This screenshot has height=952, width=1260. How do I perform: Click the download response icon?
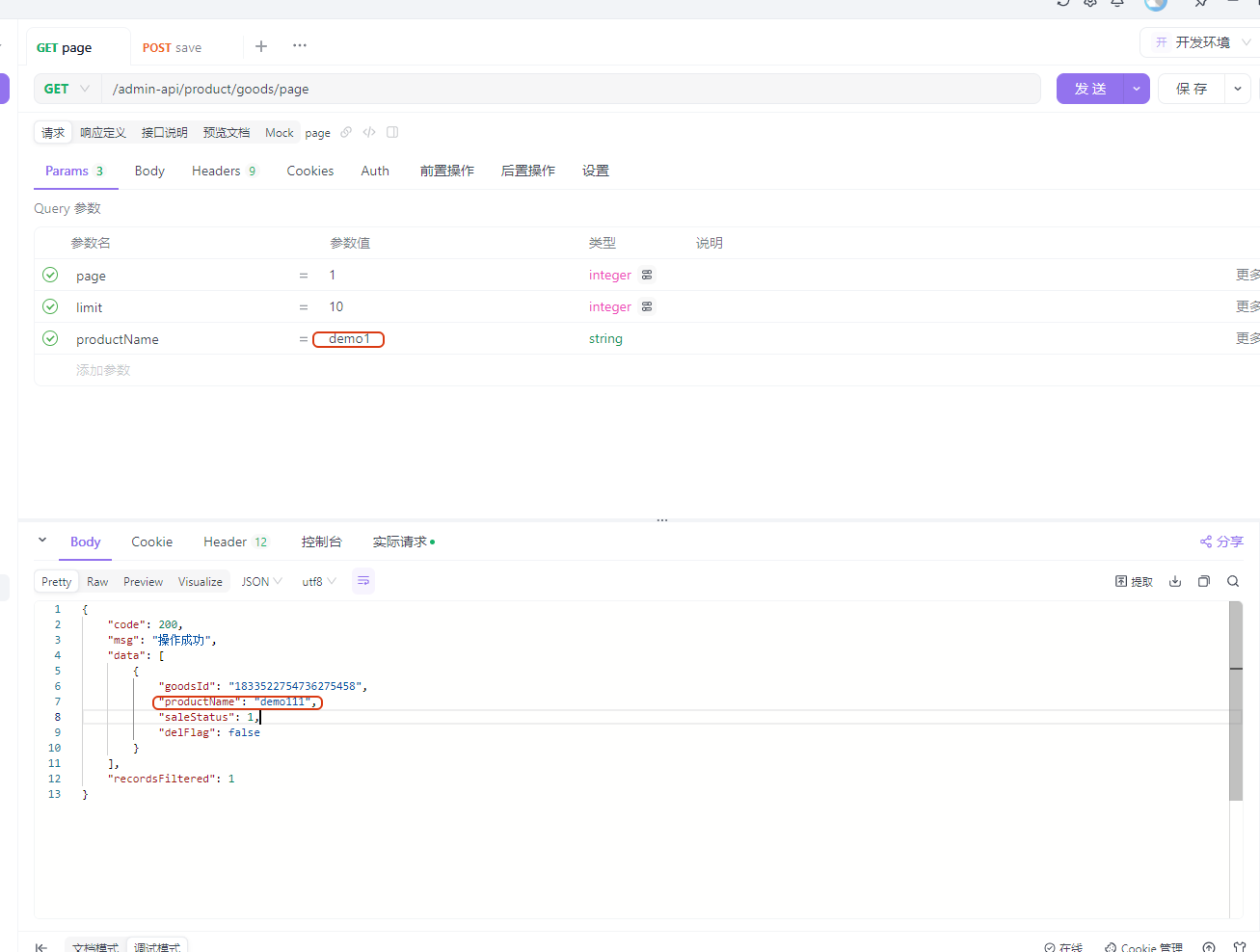tap(1175, 581)
